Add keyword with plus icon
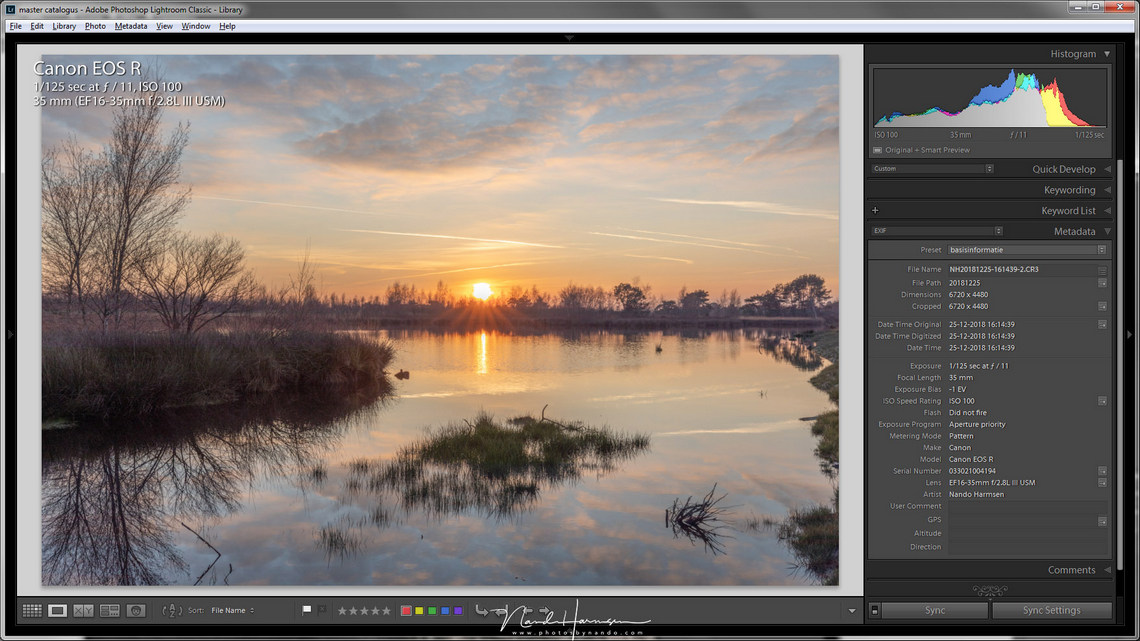 click(875, 211)
